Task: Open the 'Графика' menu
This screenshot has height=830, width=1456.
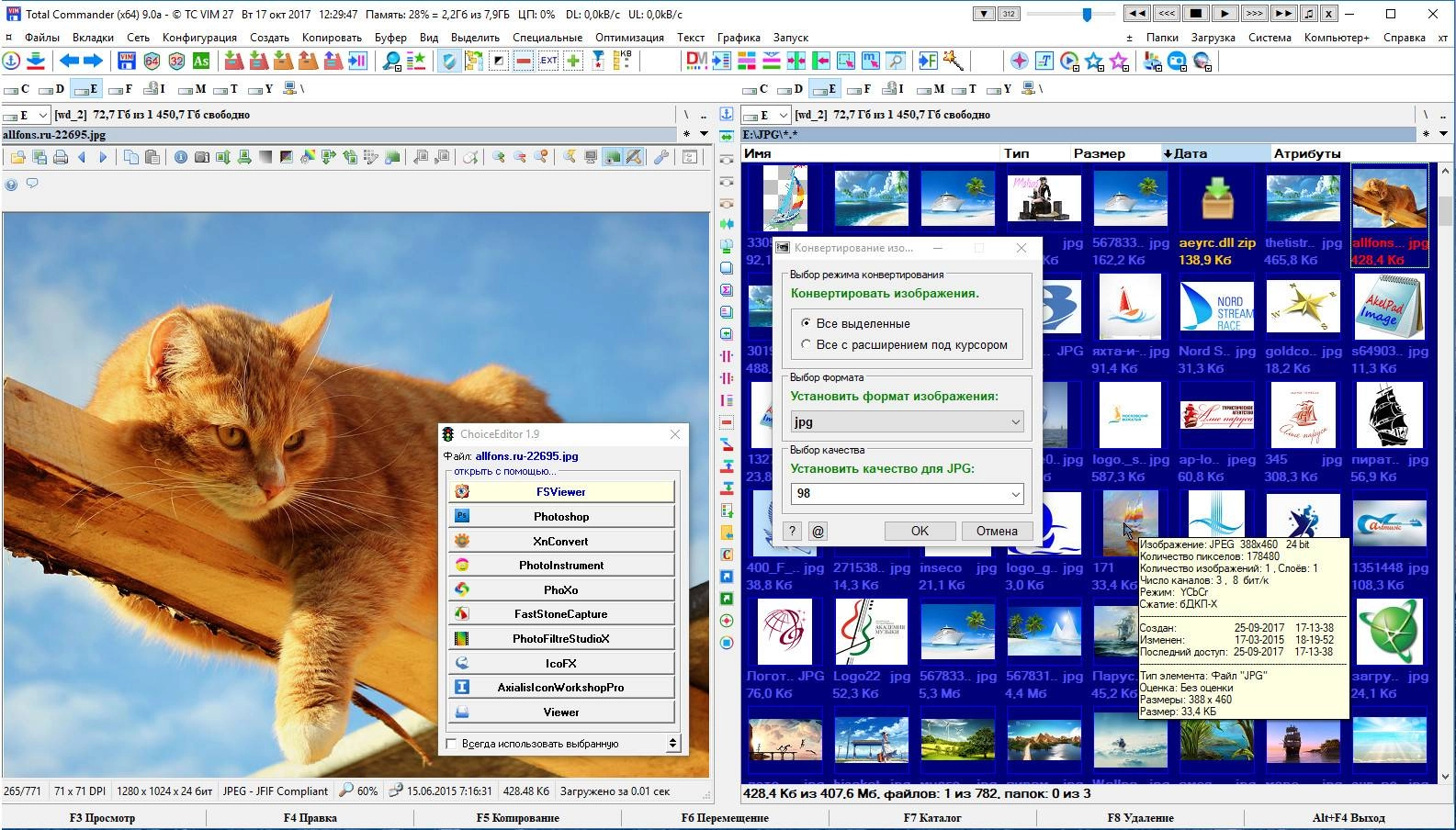Action: click(739, 38)
